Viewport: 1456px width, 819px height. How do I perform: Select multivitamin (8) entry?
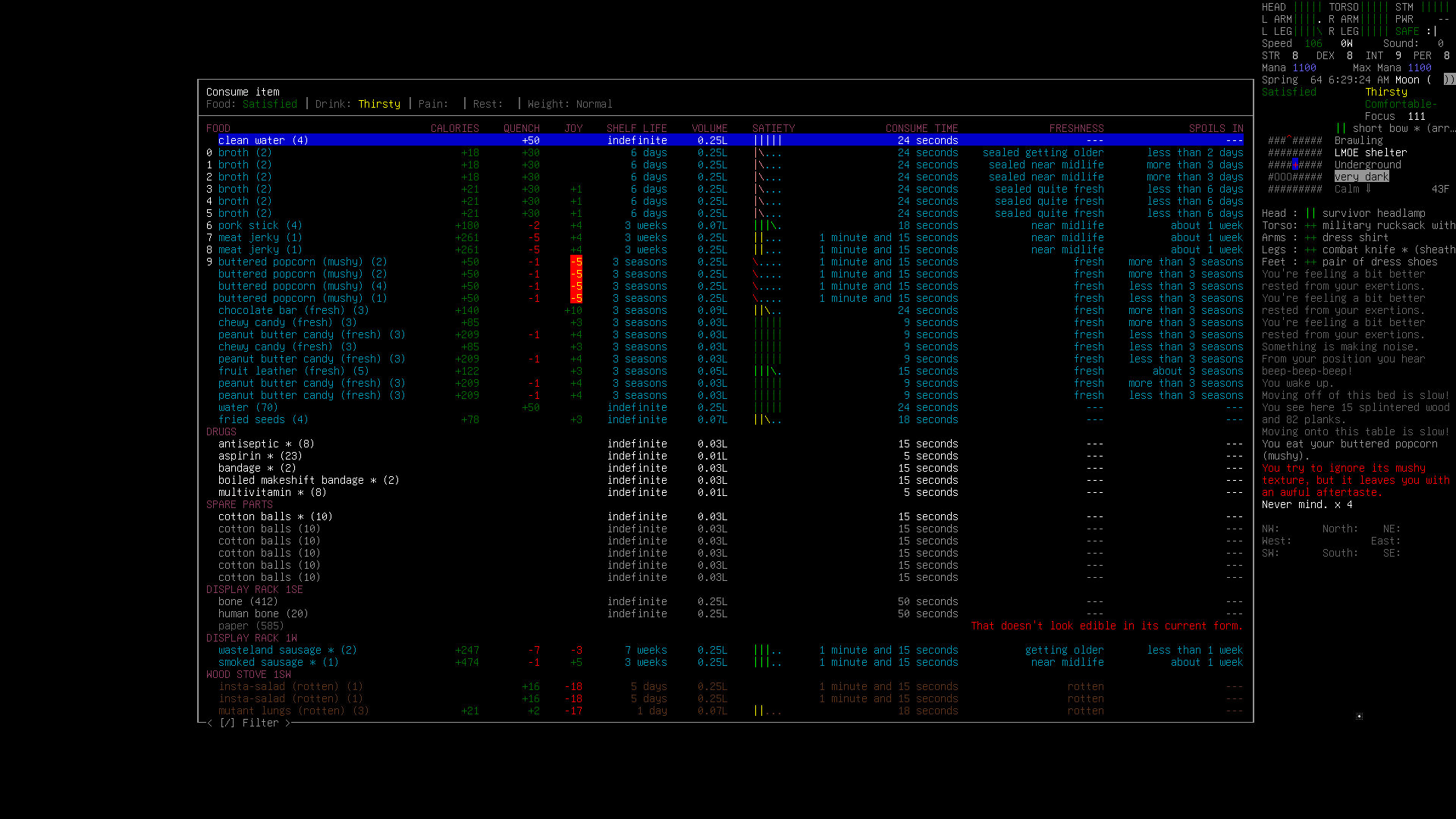271,492
